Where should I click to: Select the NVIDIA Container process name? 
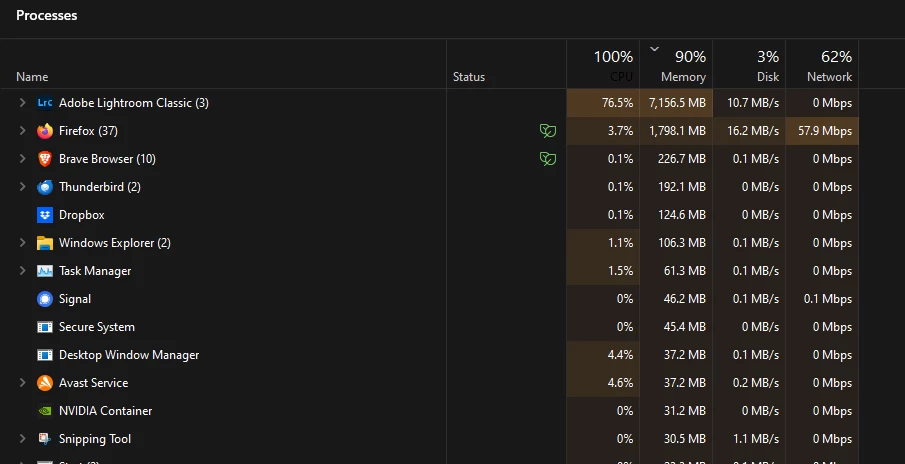click(x=106, y=411)
